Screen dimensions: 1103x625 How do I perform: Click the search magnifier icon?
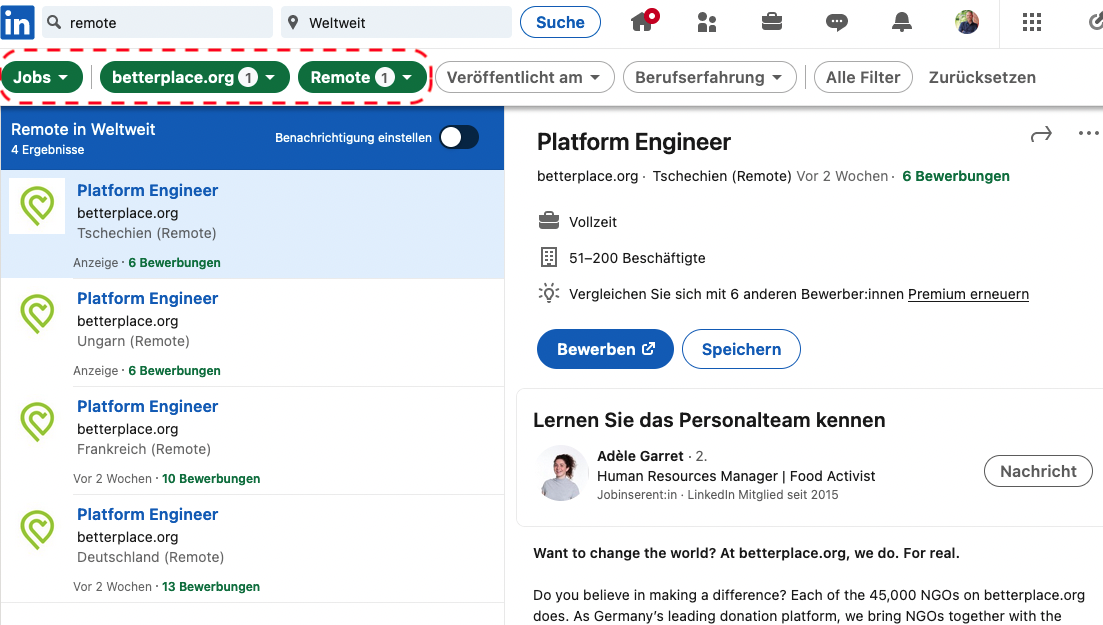(54, 23)
